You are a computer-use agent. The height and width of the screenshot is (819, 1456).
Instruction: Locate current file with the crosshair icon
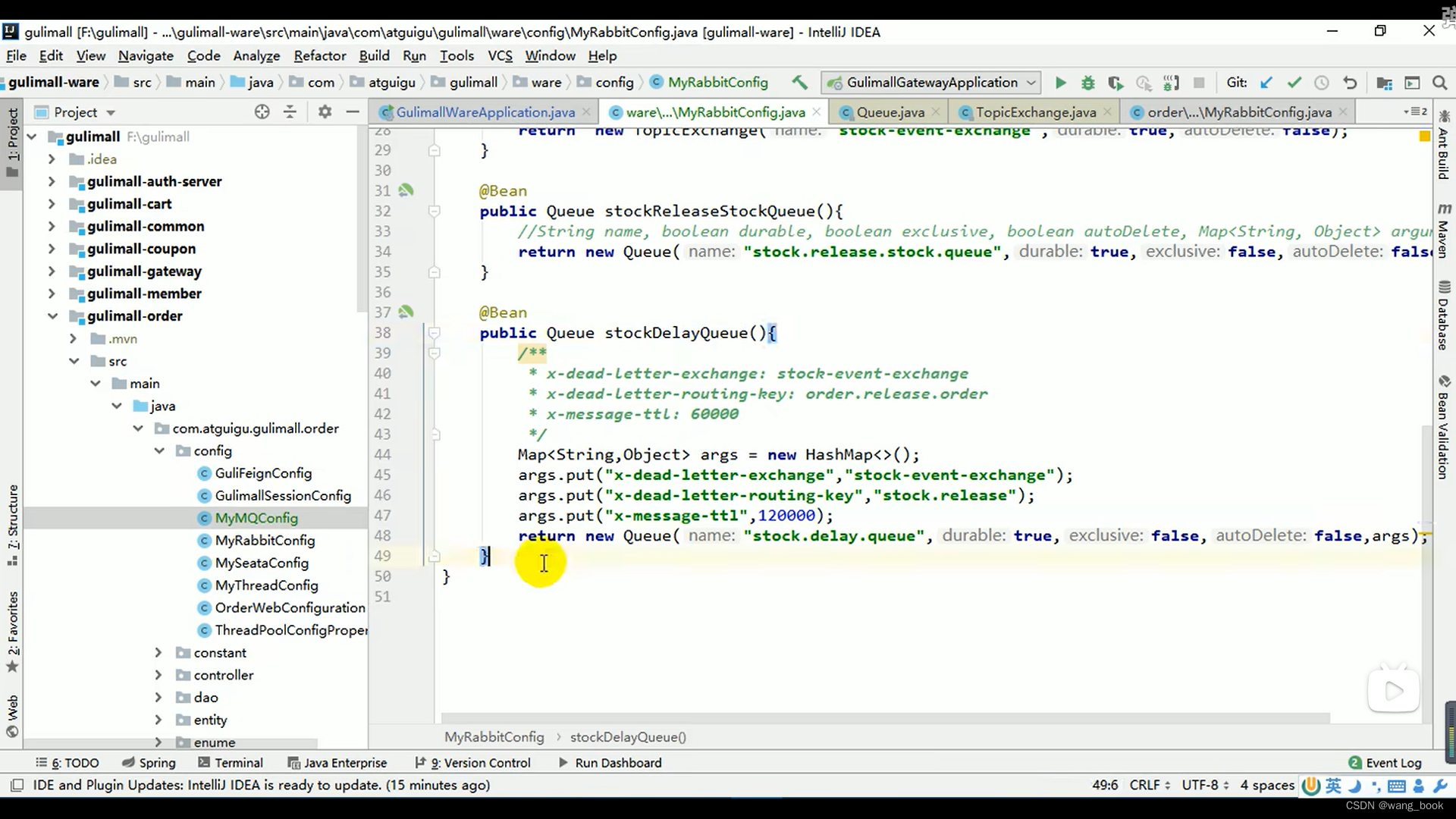[262, 112]
